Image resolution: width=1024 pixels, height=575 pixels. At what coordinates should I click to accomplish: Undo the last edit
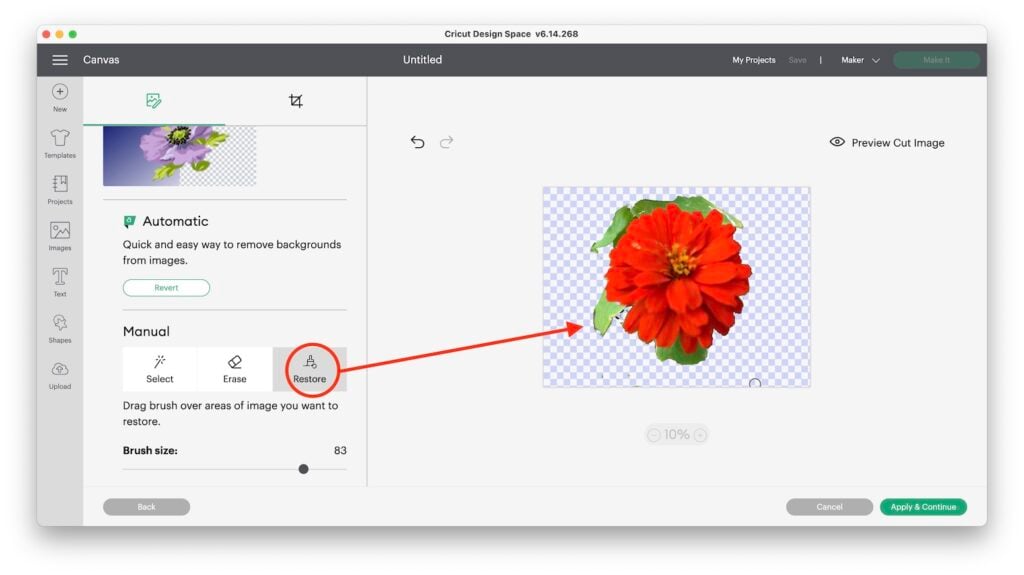(417, 142)
